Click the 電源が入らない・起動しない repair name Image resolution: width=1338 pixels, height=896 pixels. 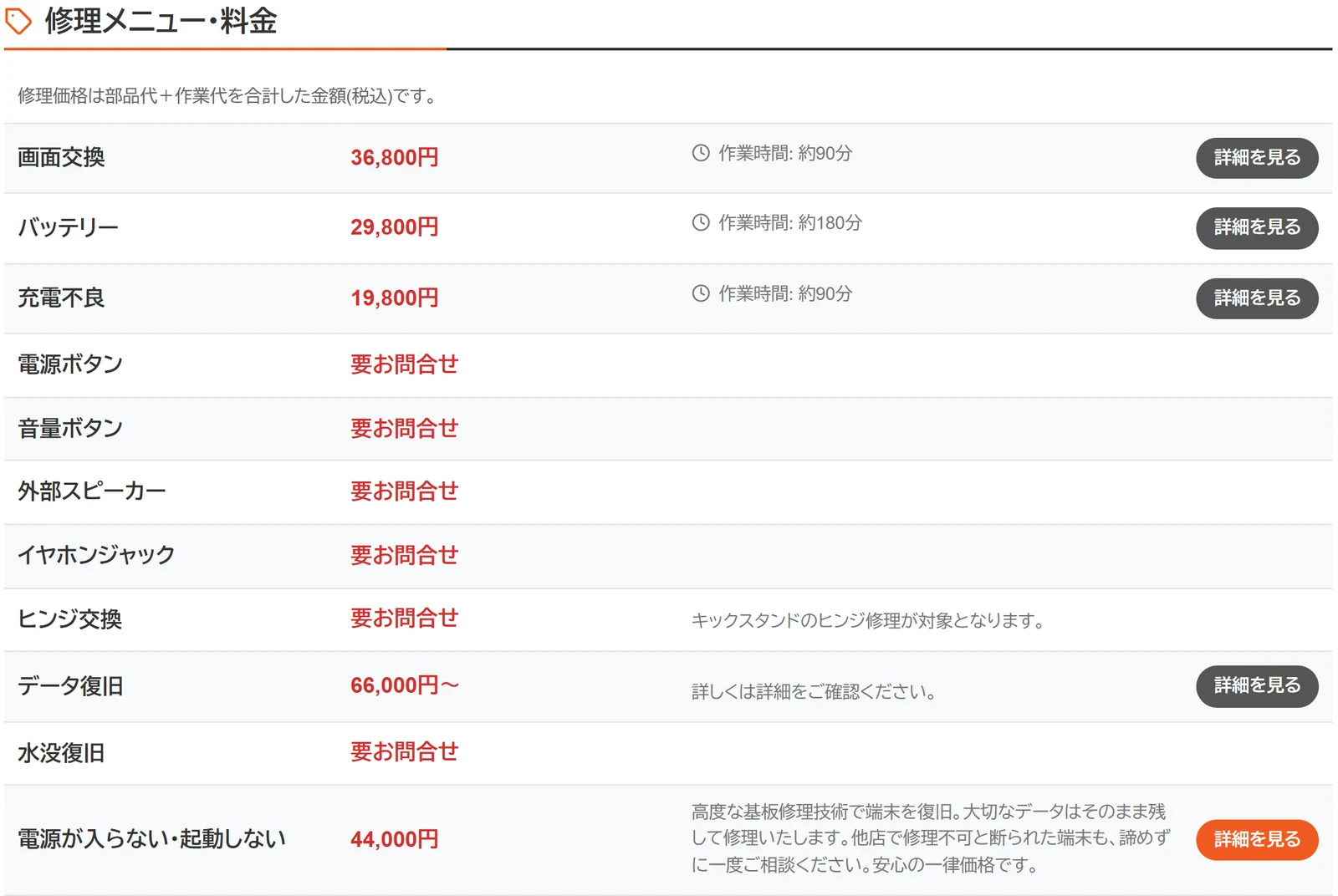pyautogui.click(x=151, y=839)
